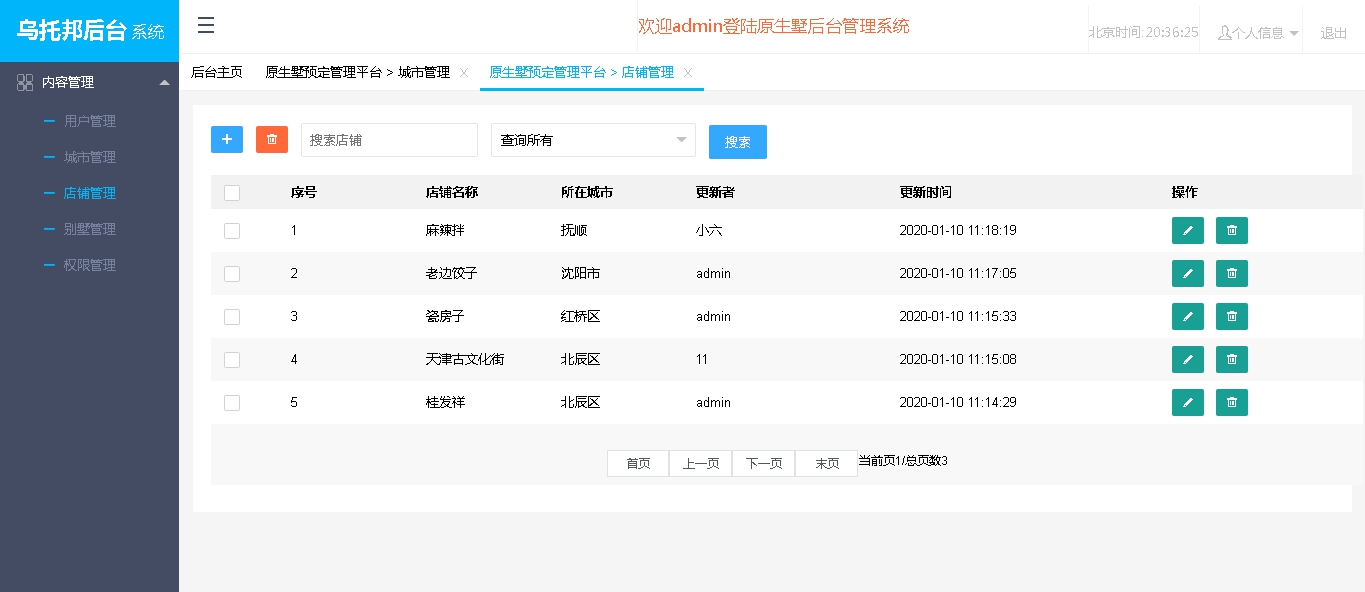Go to 末页 last page
1365x592 pixels.
coord(827,464)
